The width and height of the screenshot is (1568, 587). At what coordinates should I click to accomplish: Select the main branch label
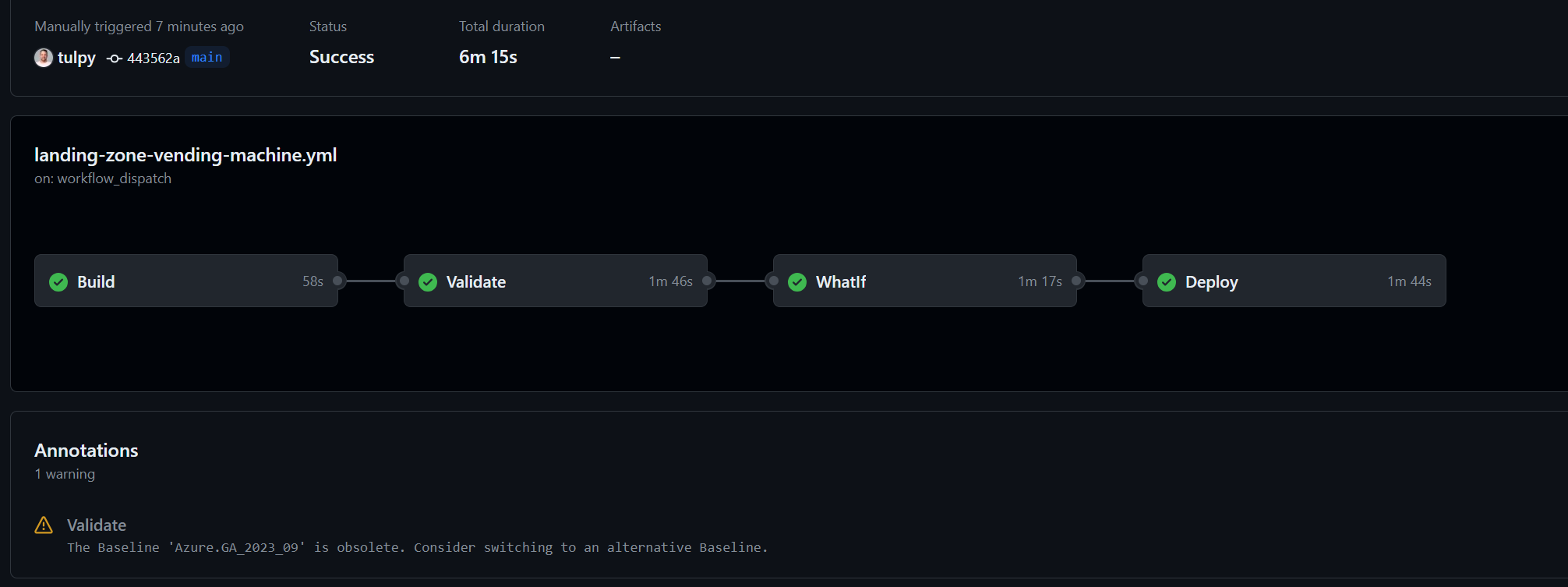pos(207,58)
